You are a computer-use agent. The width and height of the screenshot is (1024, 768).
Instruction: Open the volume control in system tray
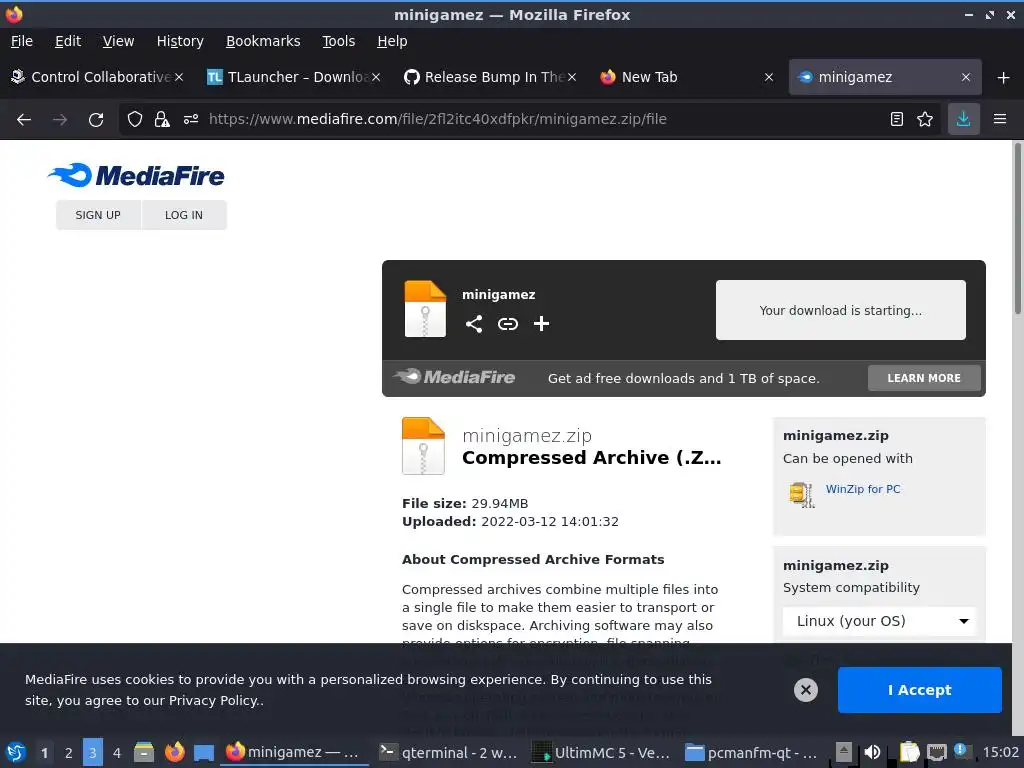872,752
